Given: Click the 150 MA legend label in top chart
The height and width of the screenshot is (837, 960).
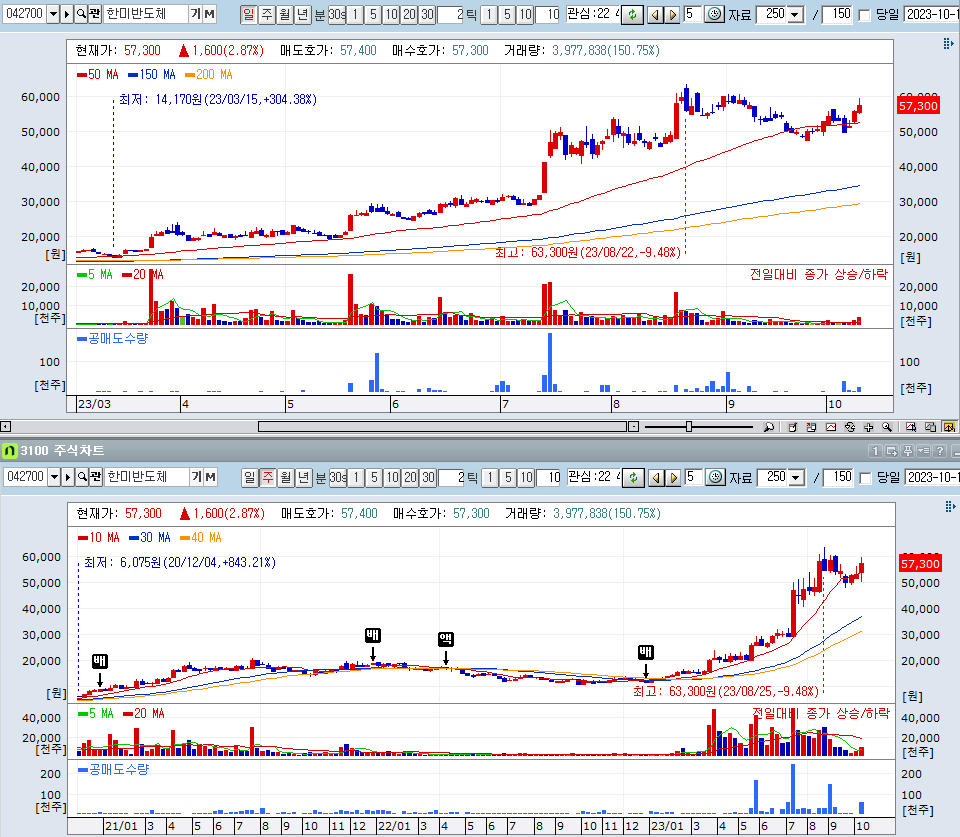Looking at the screenshot, I should point(152,75).
